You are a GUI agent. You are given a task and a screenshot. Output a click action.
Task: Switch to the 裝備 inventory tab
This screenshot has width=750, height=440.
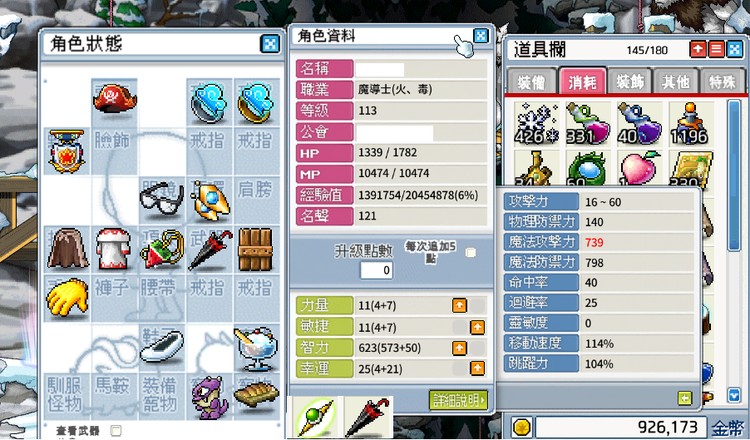tap(531, 81)
